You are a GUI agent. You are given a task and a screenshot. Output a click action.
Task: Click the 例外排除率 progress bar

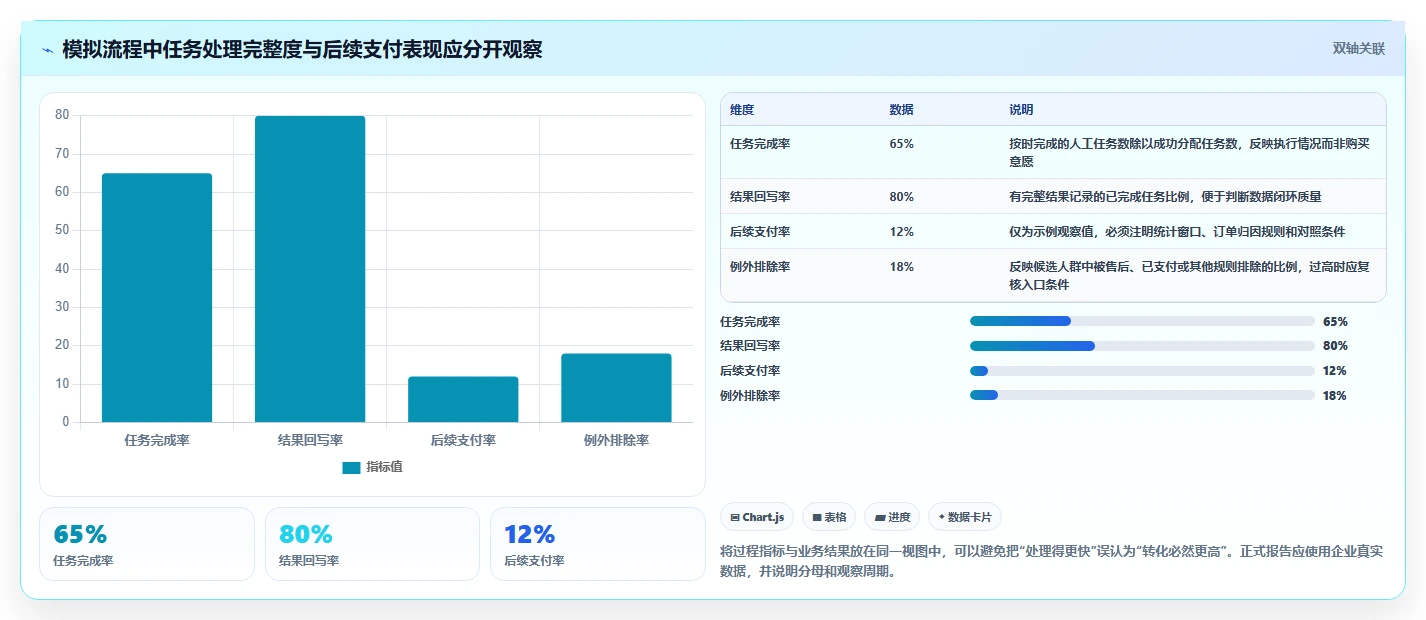coord(1142,395)
